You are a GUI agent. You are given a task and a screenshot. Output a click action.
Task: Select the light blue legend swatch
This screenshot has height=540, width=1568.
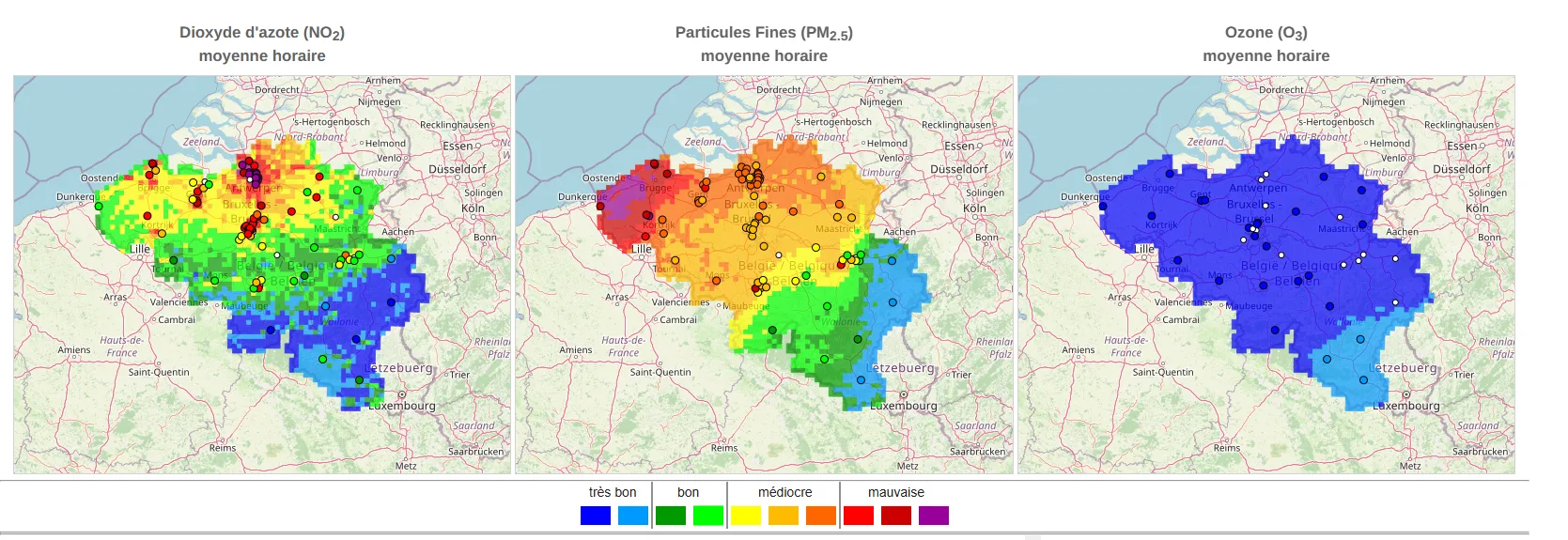point(632,516)
